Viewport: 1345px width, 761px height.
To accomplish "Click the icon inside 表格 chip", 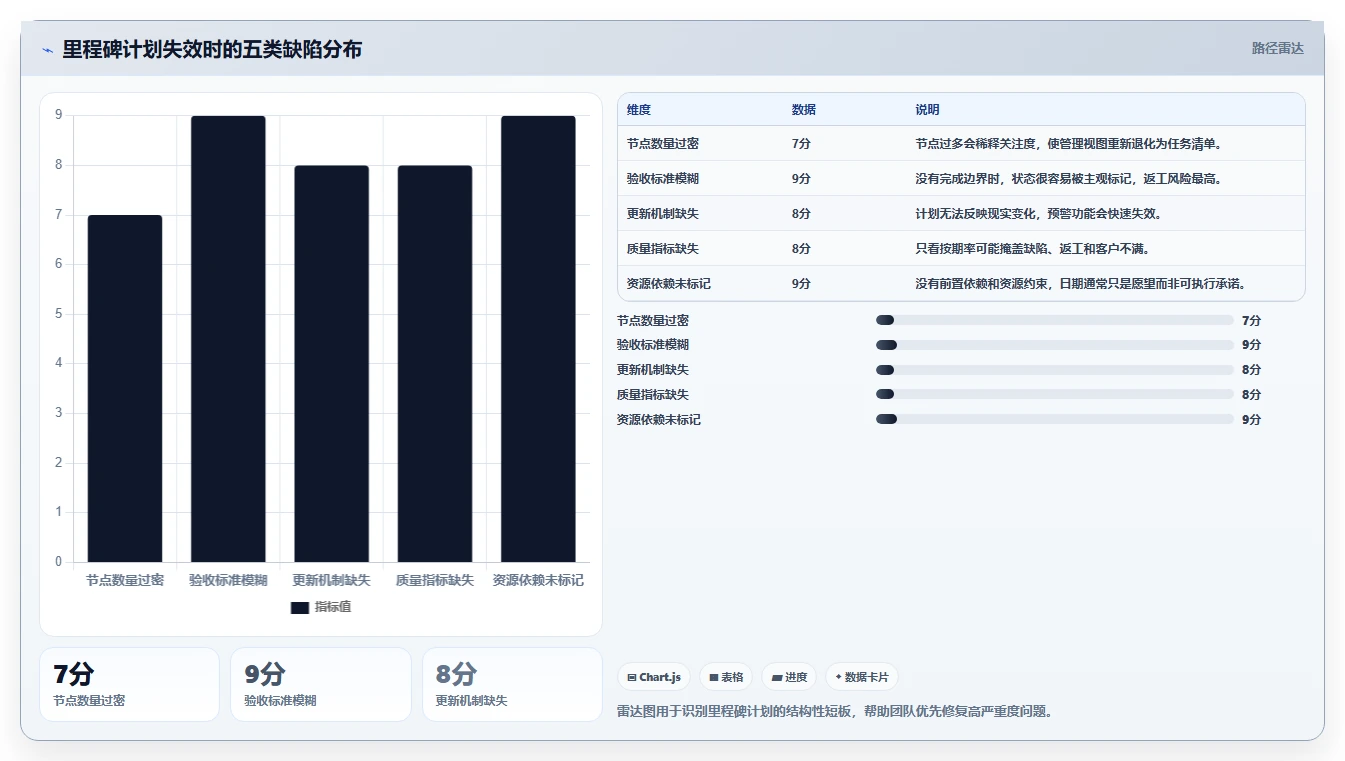I will [714, 678].
